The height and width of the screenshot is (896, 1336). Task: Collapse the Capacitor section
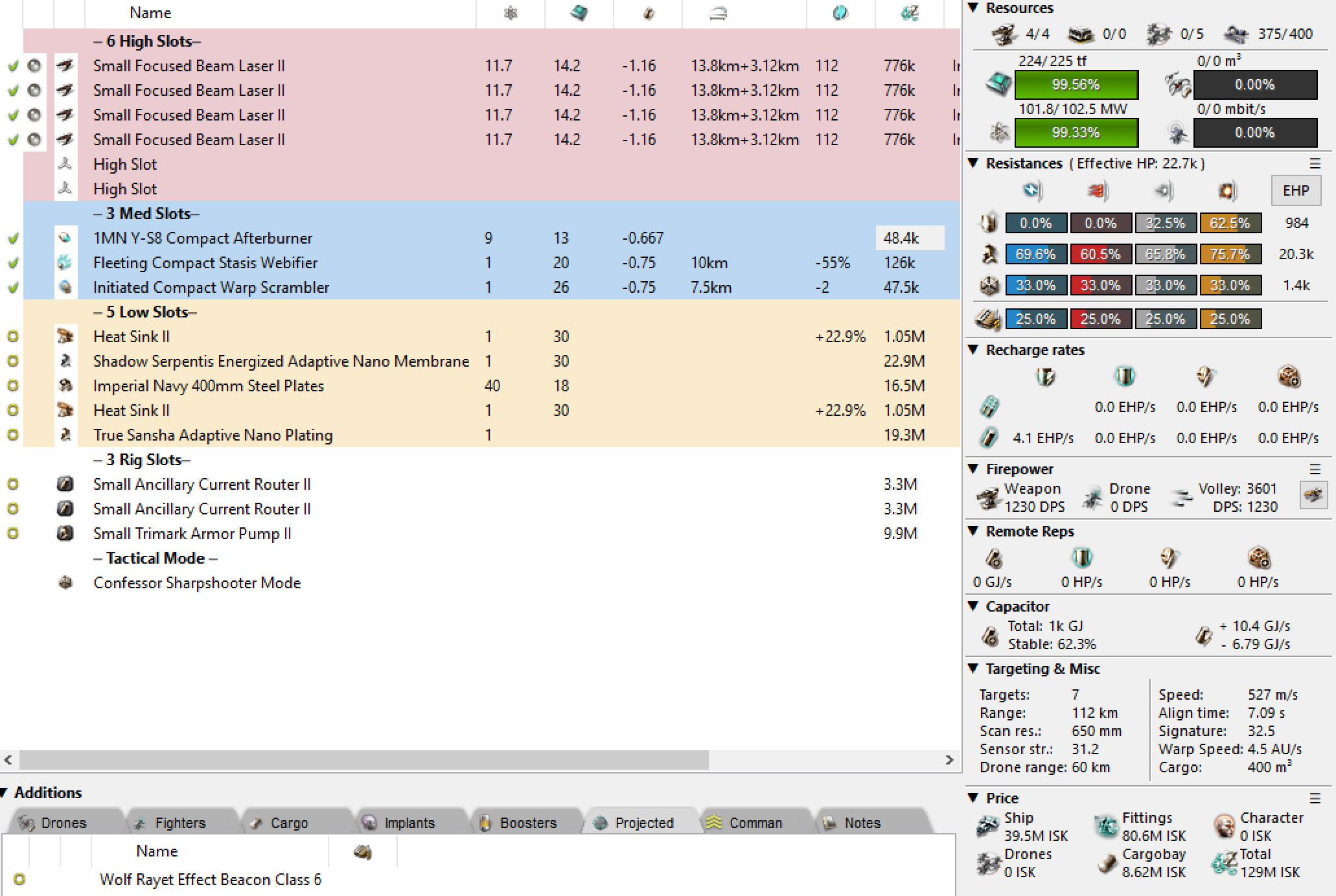pos(973,606)
